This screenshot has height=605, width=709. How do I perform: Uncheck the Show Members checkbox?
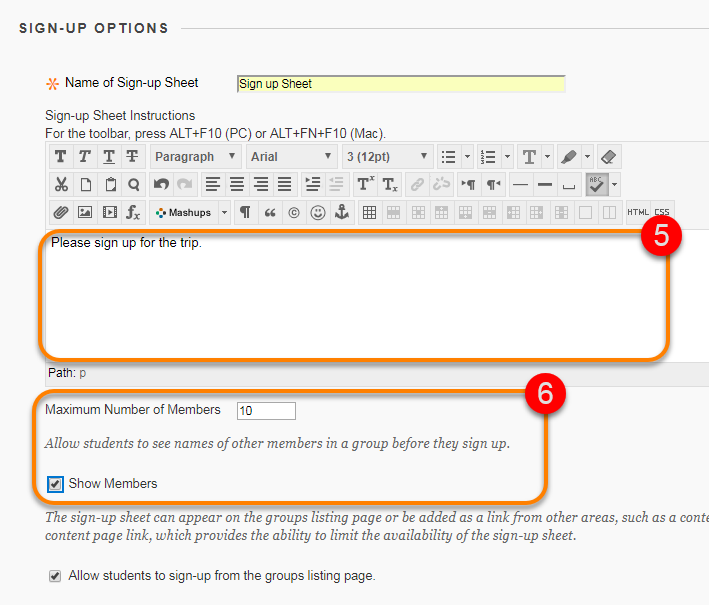[x=55, y=484]
